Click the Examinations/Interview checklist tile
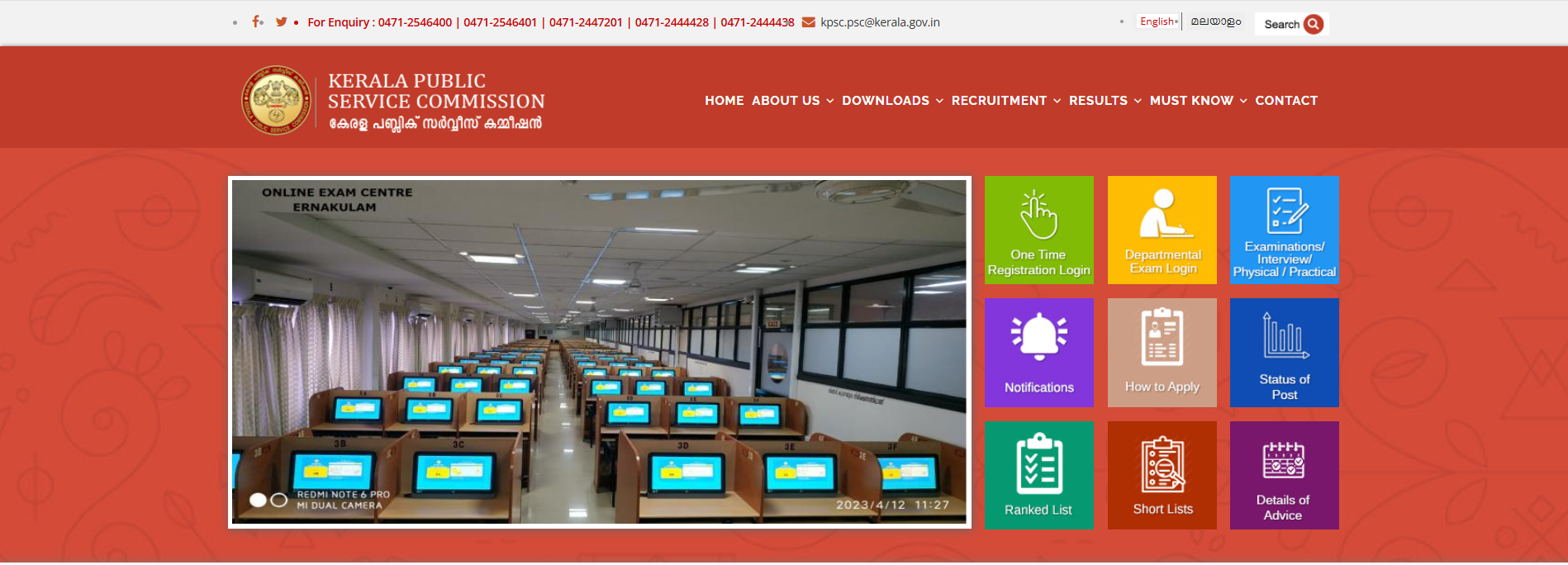This screenshot has height=565, width=1568. pyautogui.click(x=1284, y=230)
